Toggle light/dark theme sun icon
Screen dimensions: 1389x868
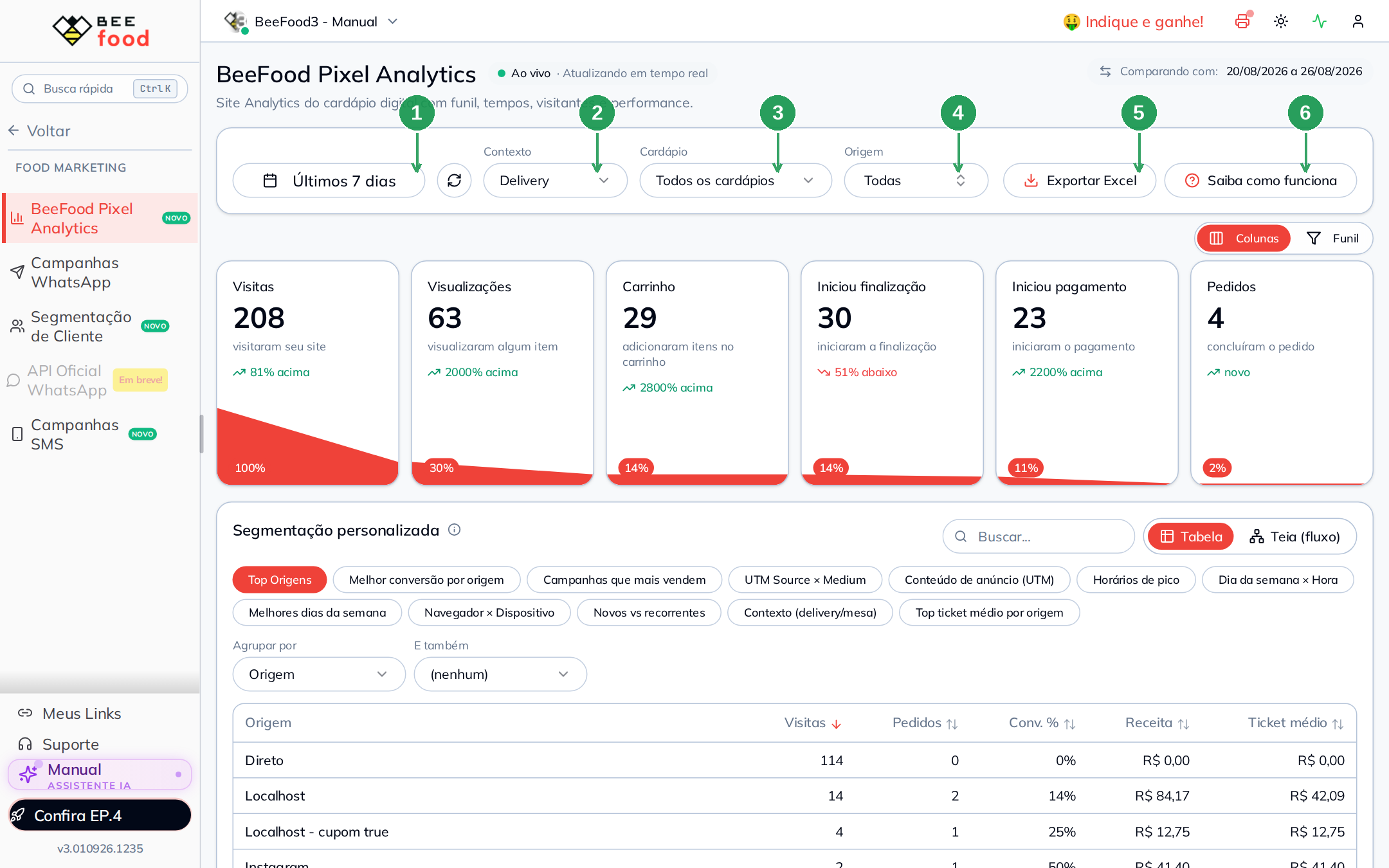coord(1281,21)
